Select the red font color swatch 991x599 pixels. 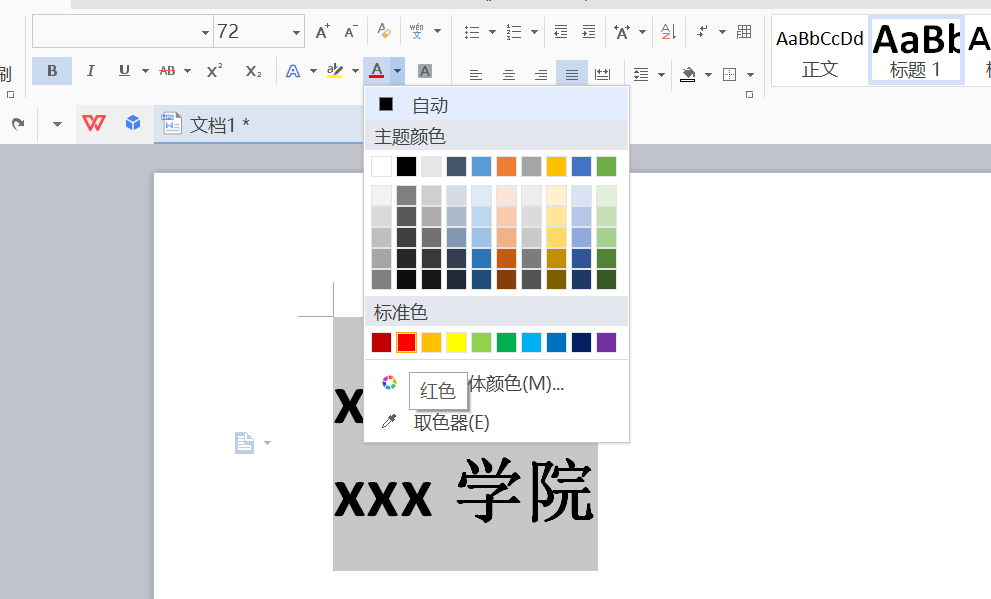tap(405, 342)
